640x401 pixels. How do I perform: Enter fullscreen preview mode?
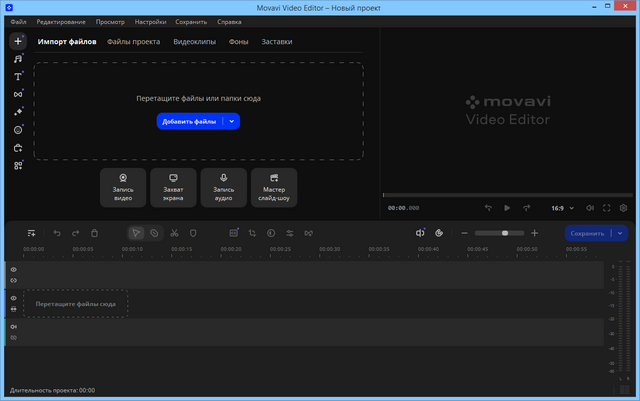click(606, 208)
